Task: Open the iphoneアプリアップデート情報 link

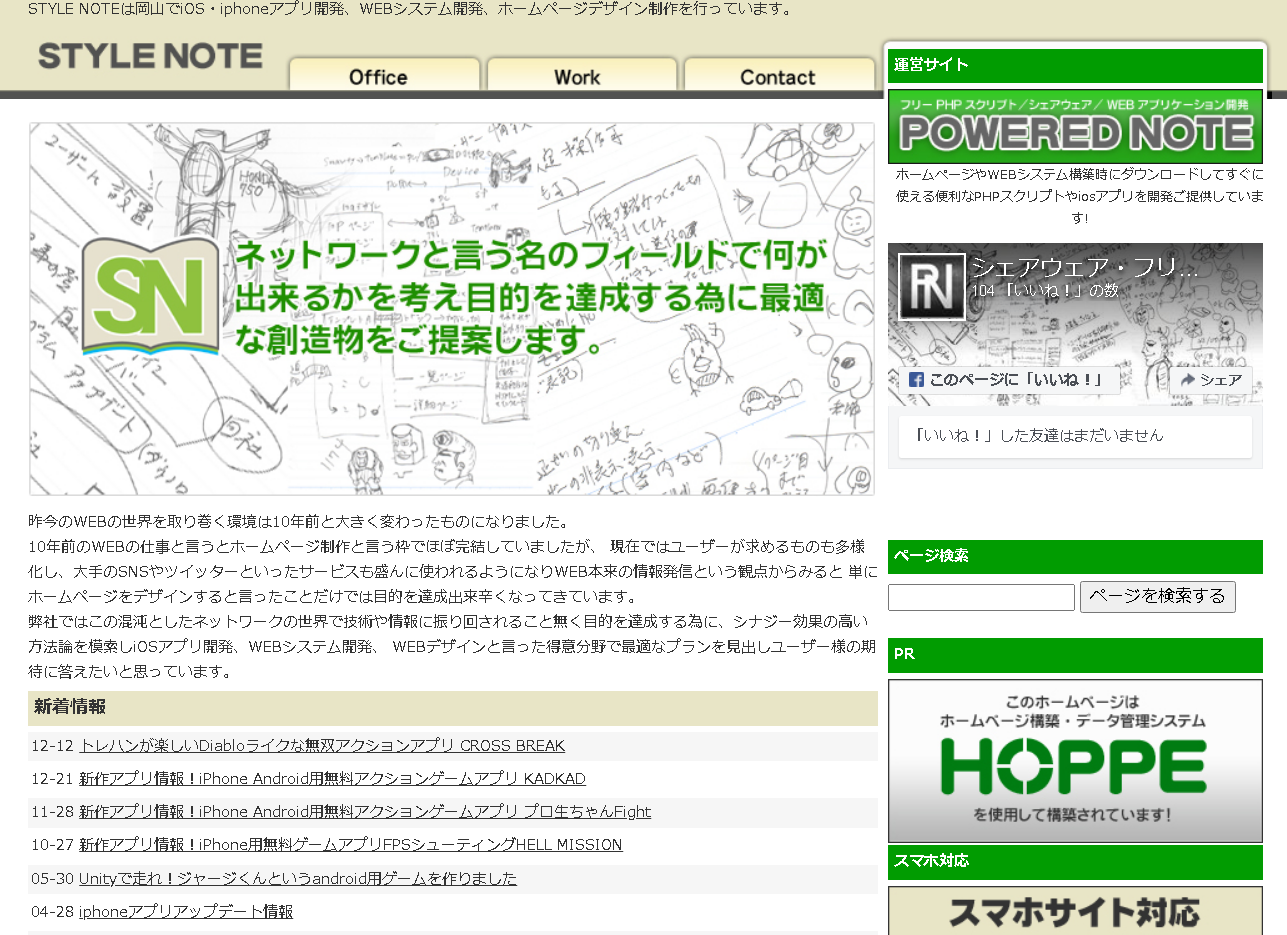Action: tap(186, 912)
